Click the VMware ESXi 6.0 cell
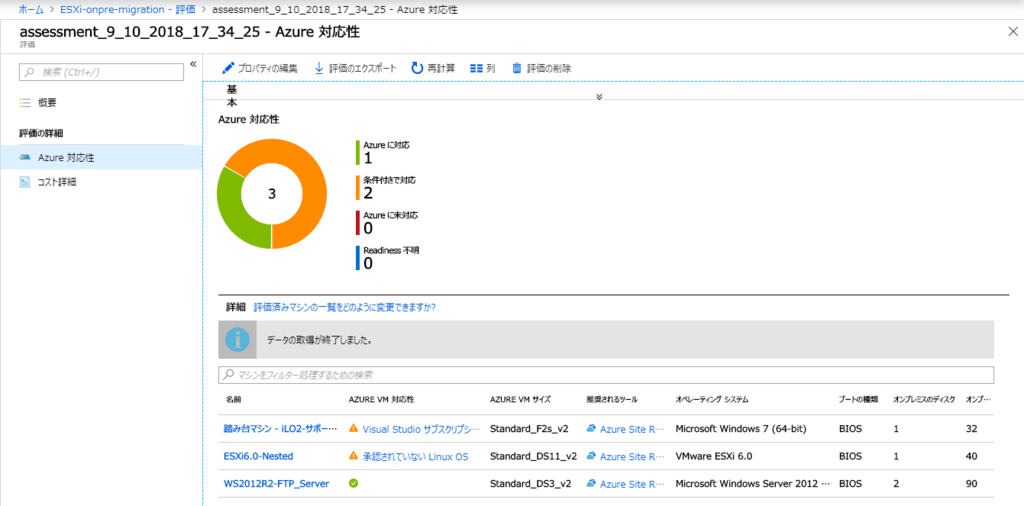Viewport: 1024px width, 506px height. (x=714, y=456)
